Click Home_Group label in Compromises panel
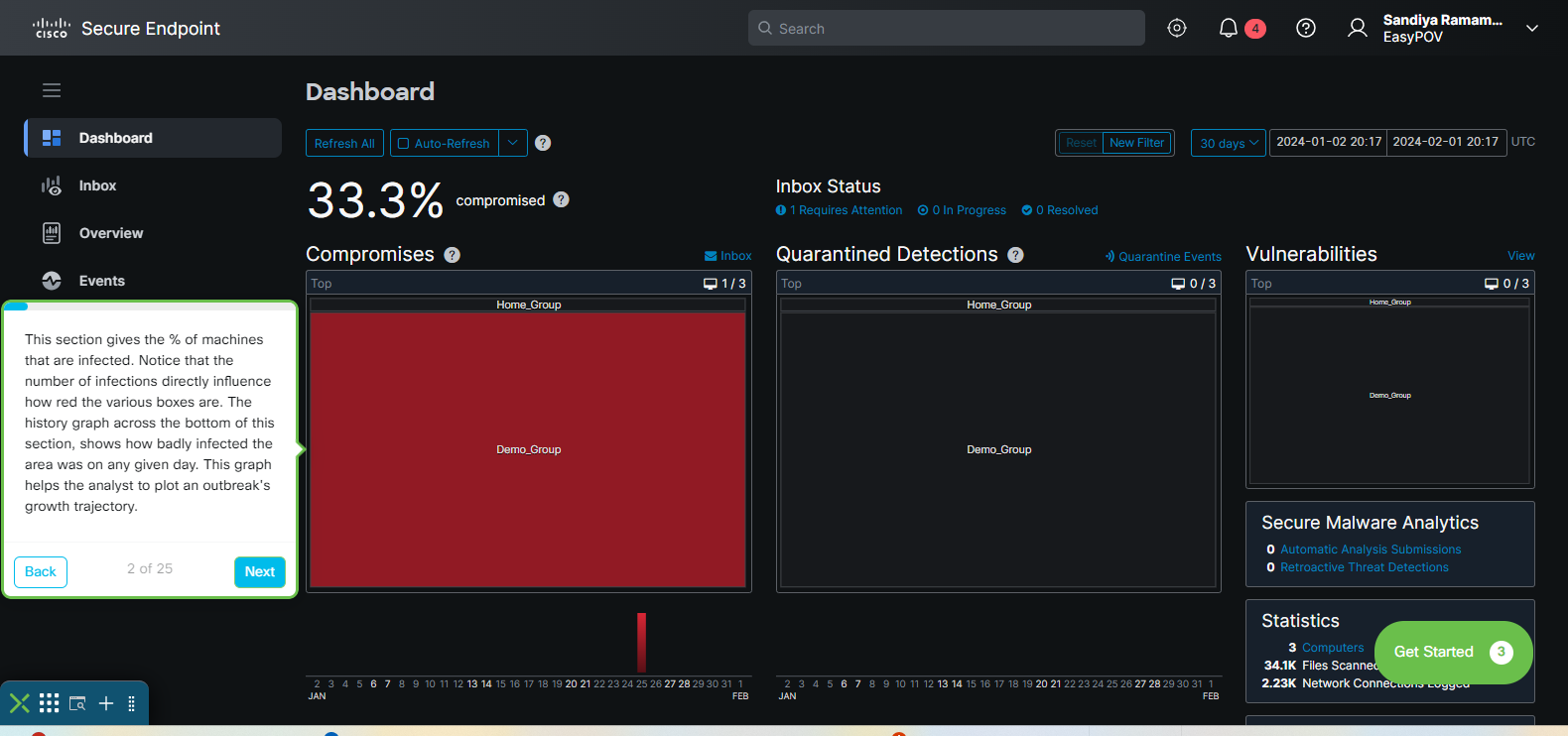Screen dimensions: 1568x736 (529, 305)
